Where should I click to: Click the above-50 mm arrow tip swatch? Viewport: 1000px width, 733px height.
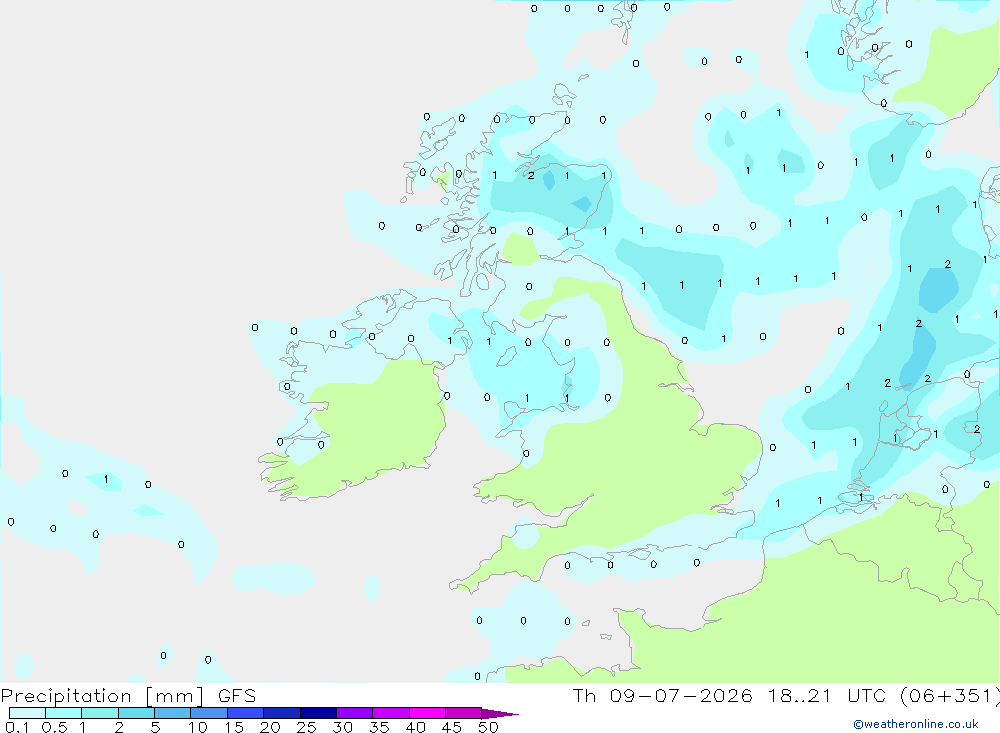500,713
